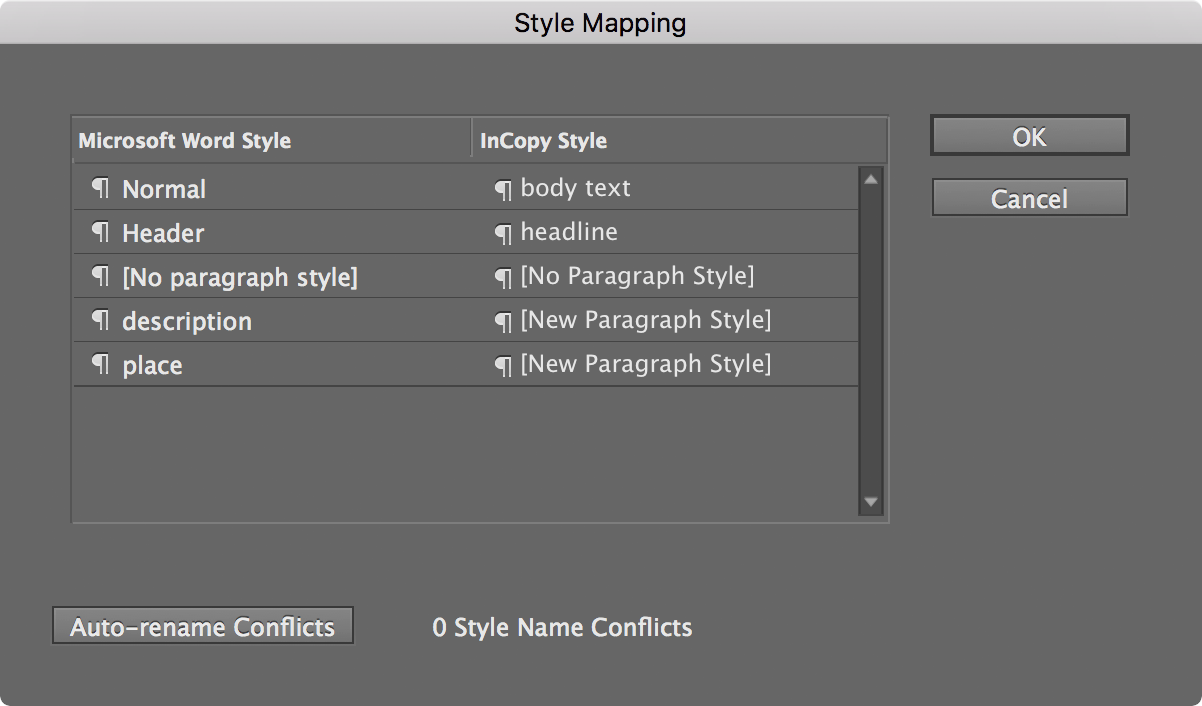Select the headline mapping entry
The height and width of the screenshot is (706, 1202).
point(569,232)
